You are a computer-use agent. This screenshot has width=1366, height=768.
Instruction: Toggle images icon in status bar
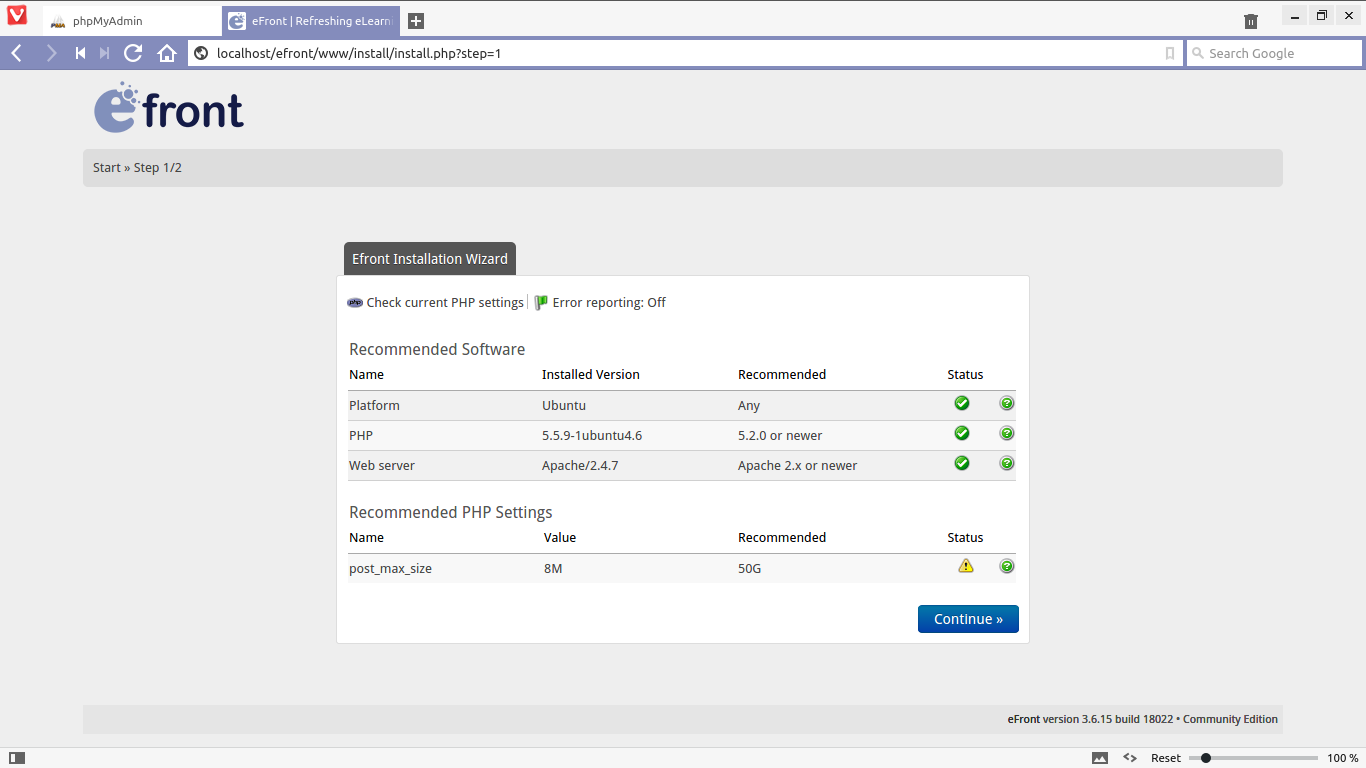point(1100,758)
